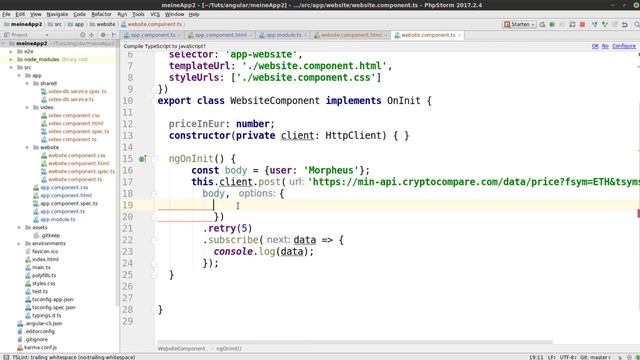The image size is (640, 360).
Task: Click the UTF-8 encoding in status bar
Action: pos(568,357)
